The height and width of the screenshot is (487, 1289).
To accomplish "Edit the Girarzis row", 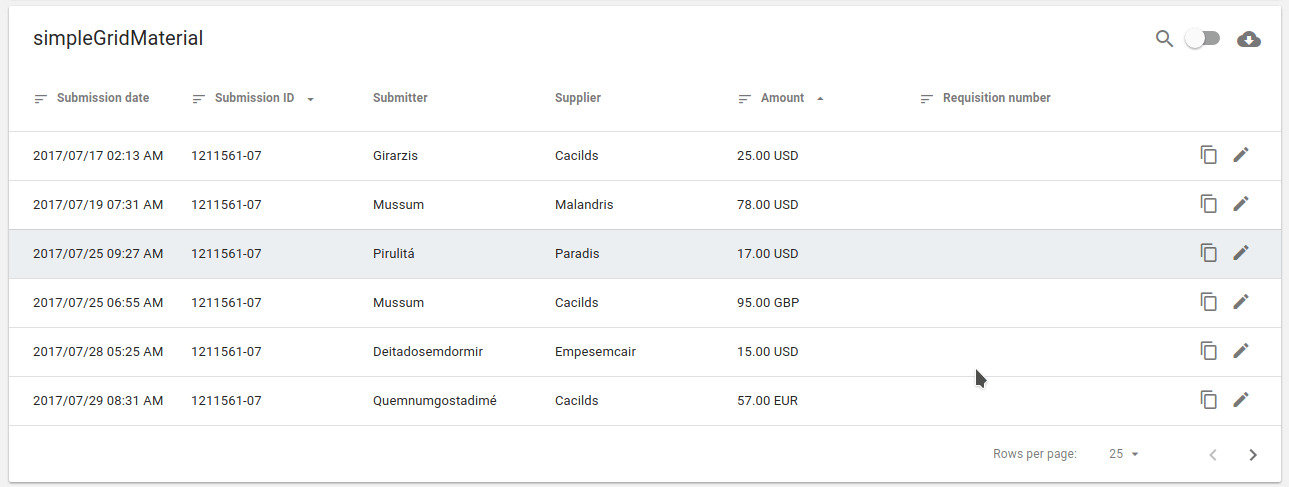I will tap(1241, 155).
